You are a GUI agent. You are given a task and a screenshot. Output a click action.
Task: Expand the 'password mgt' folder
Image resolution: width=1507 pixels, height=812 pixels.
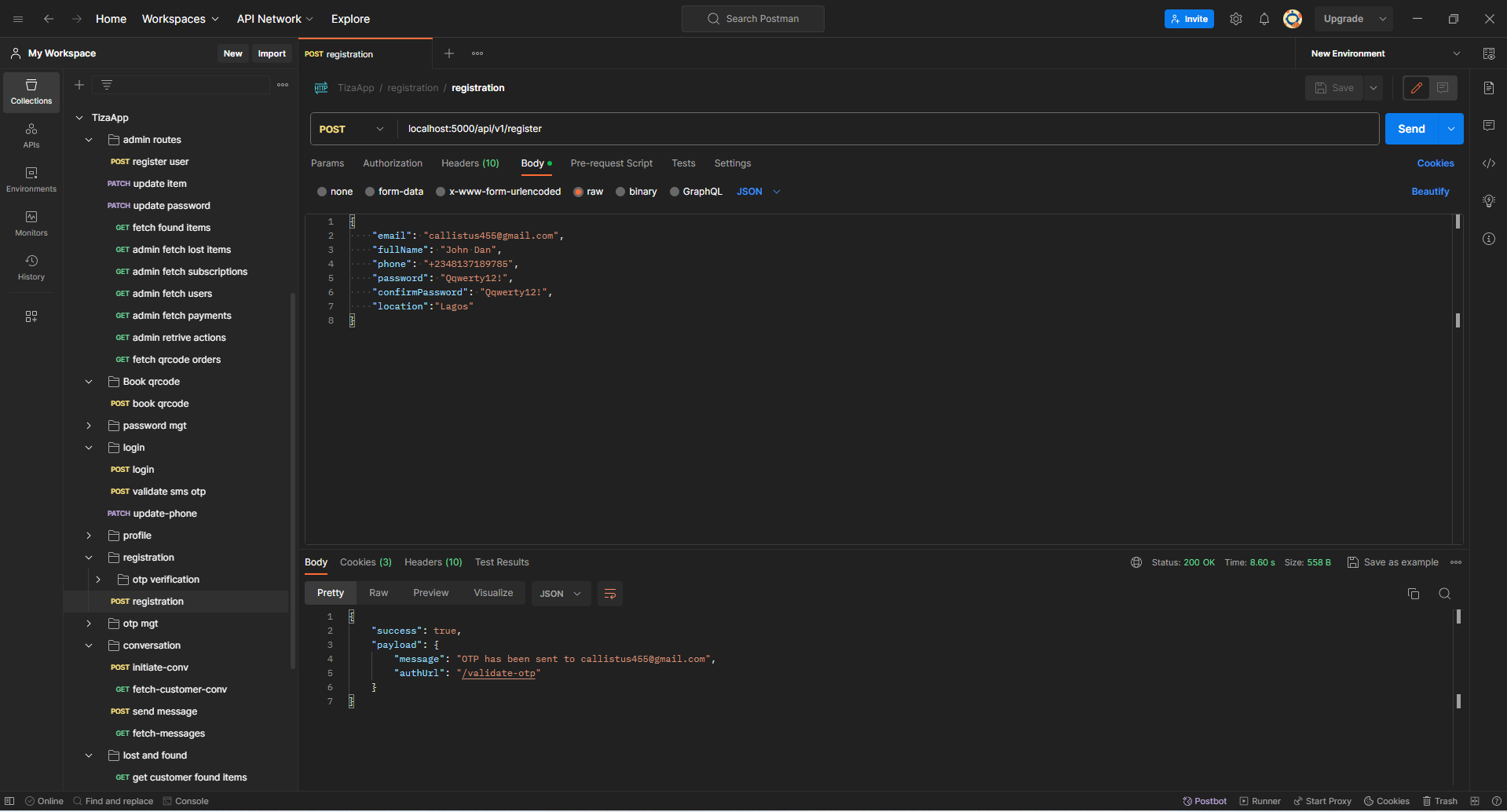pos(89,426)
